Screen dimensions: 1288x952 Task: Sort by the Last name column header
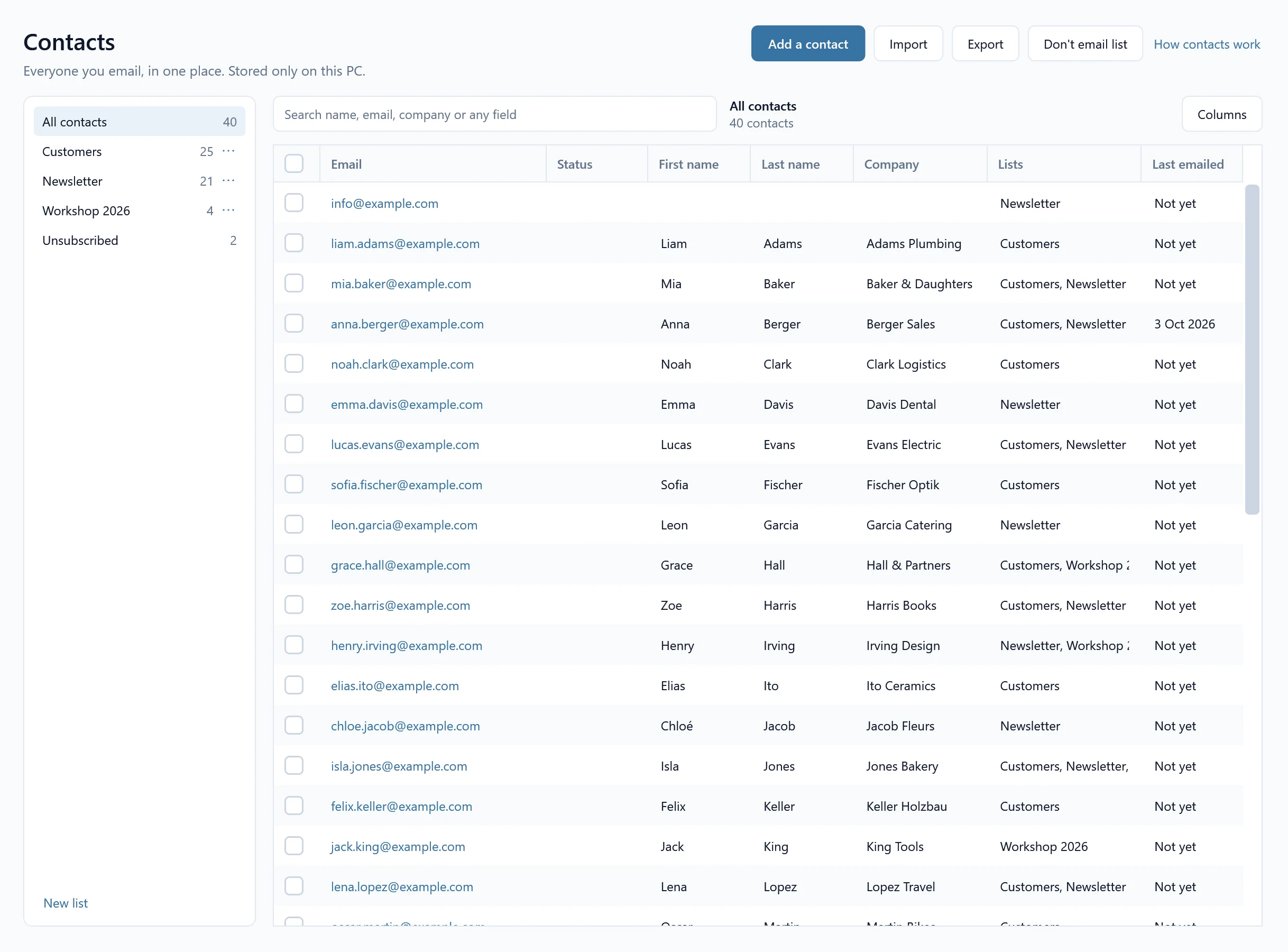tap(801, 164)
